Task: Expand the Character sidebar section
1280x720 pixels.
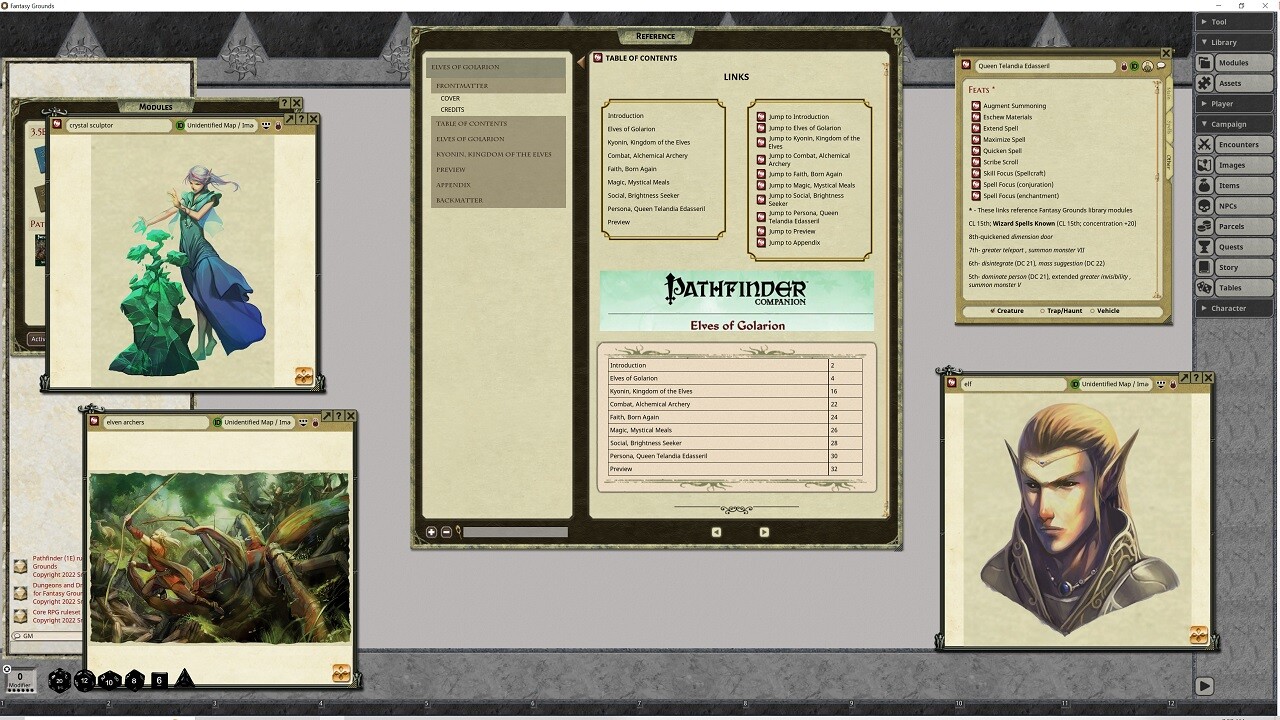Action: click(1235, 308)
